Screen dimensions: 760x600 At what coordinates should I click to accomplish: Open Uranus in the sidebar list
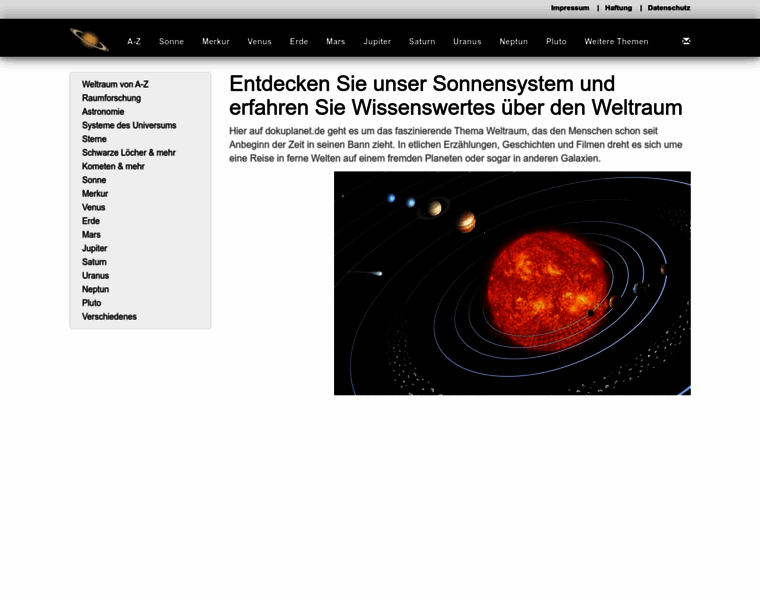(x=95, y=275)
